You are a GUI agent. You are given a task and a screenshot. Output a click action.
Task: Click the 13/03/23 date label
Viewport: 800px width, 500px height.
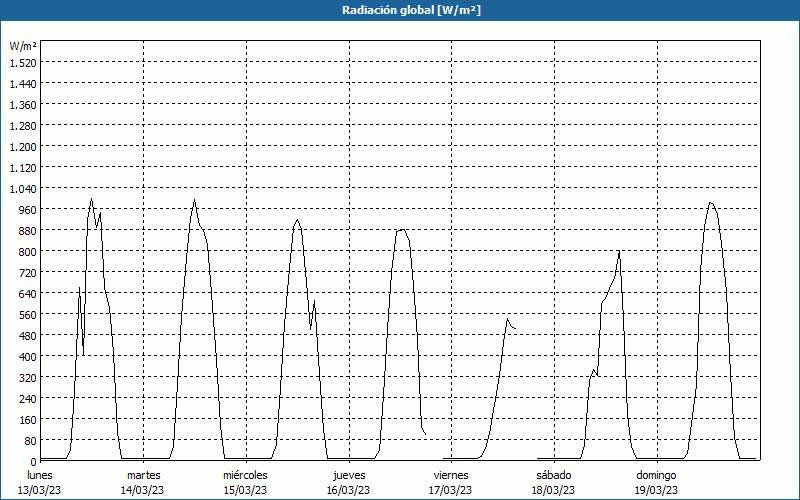(40, 490)
